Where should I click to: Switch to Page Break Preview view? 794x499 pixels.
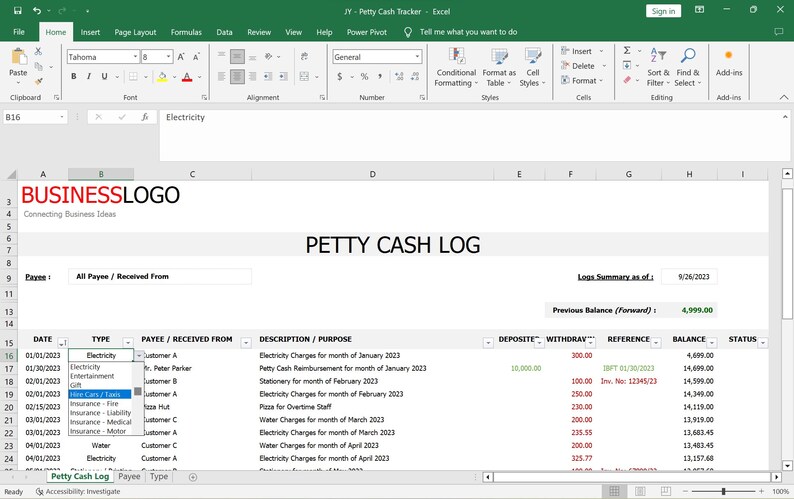click(666, 491)
